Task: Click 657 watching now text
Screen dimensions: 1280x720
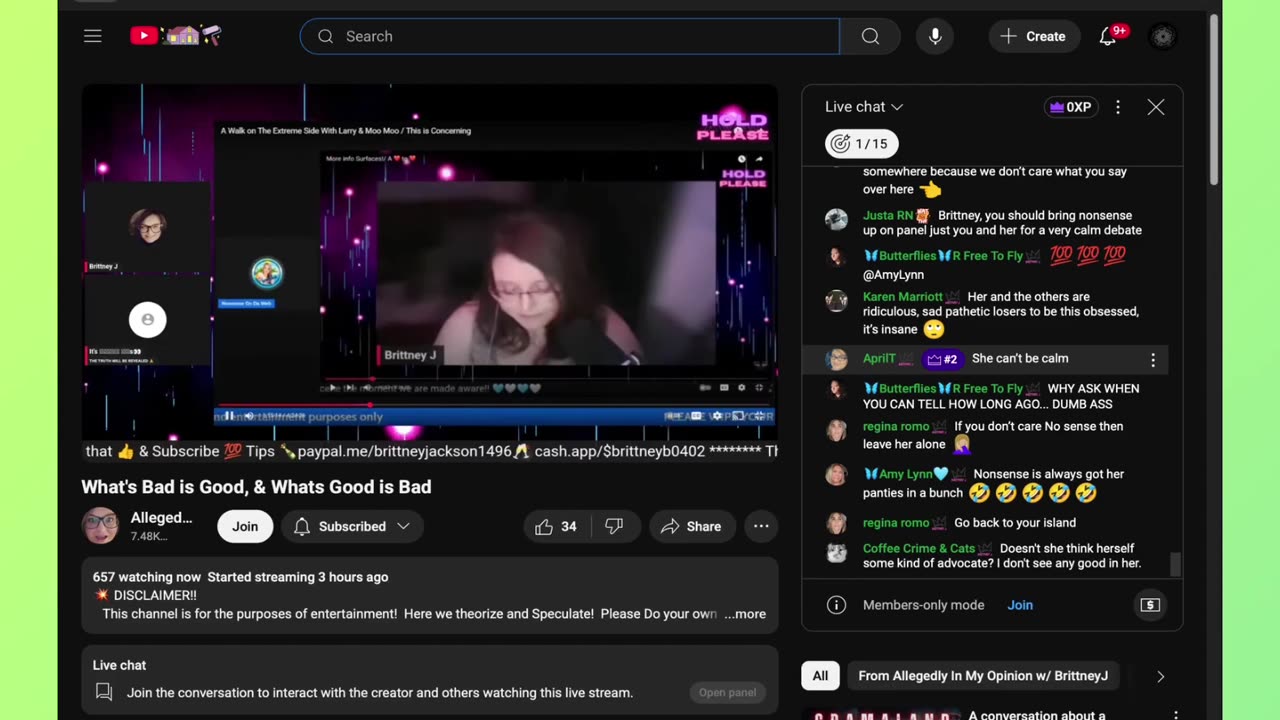Action: pos(147,577)
